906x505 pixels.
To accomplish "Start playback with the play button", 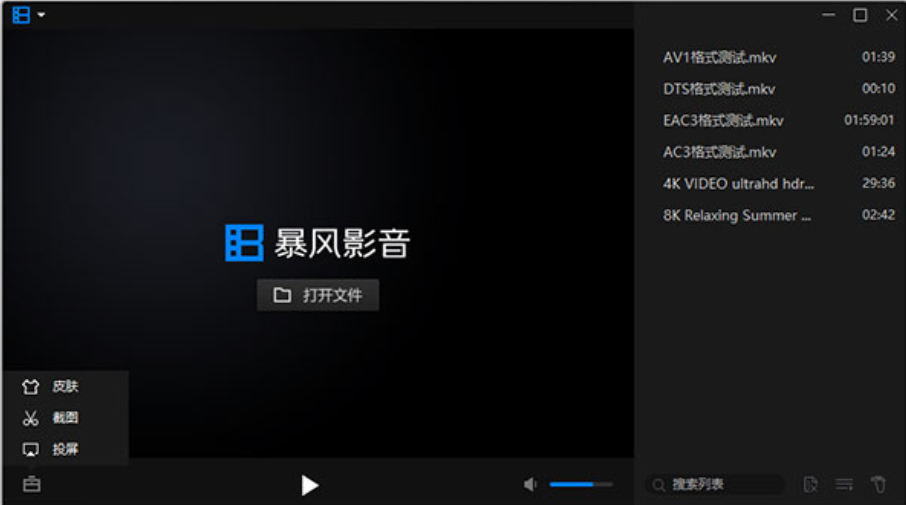I will (310, 485).
